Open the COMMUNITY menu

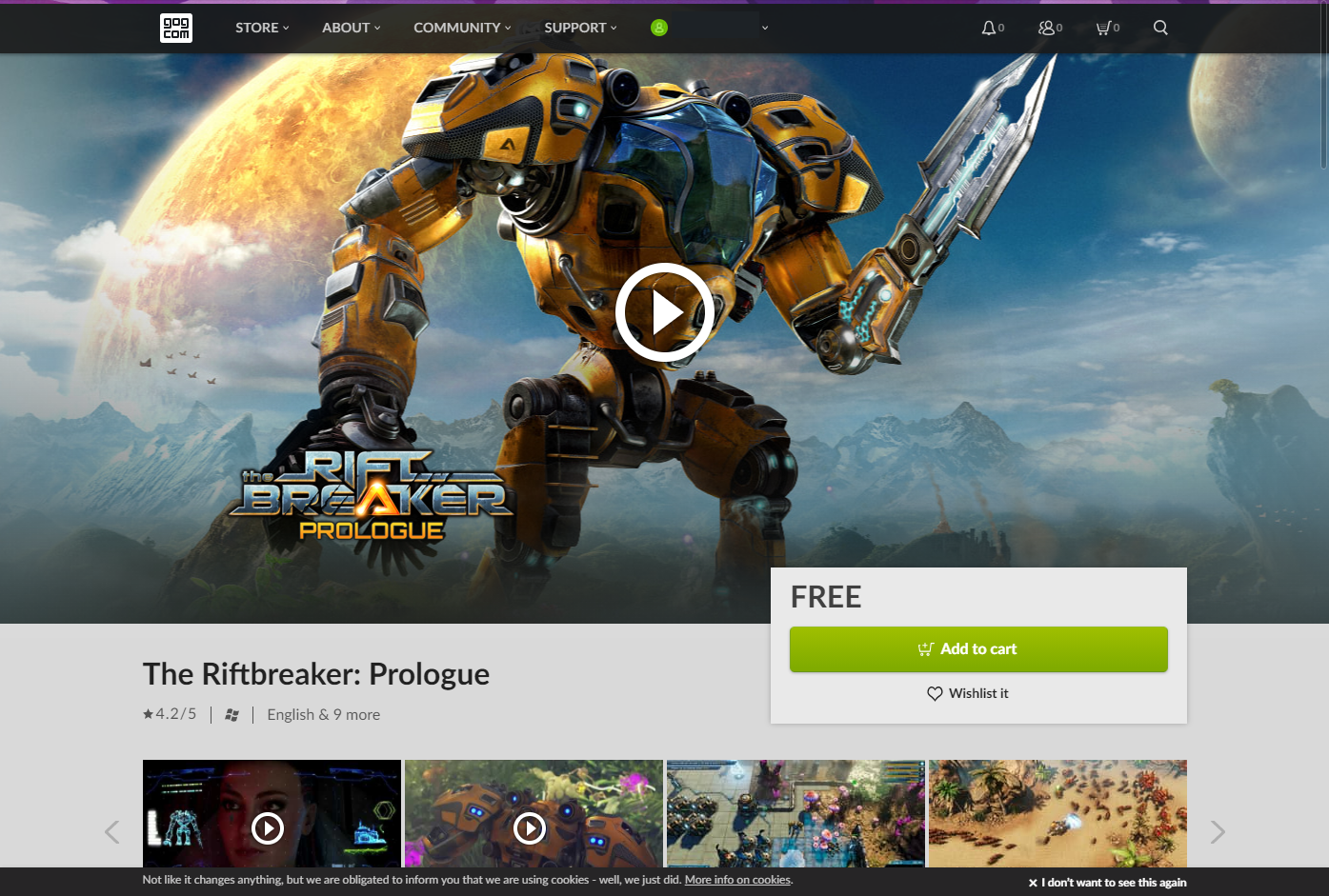[x=462, y=28]
